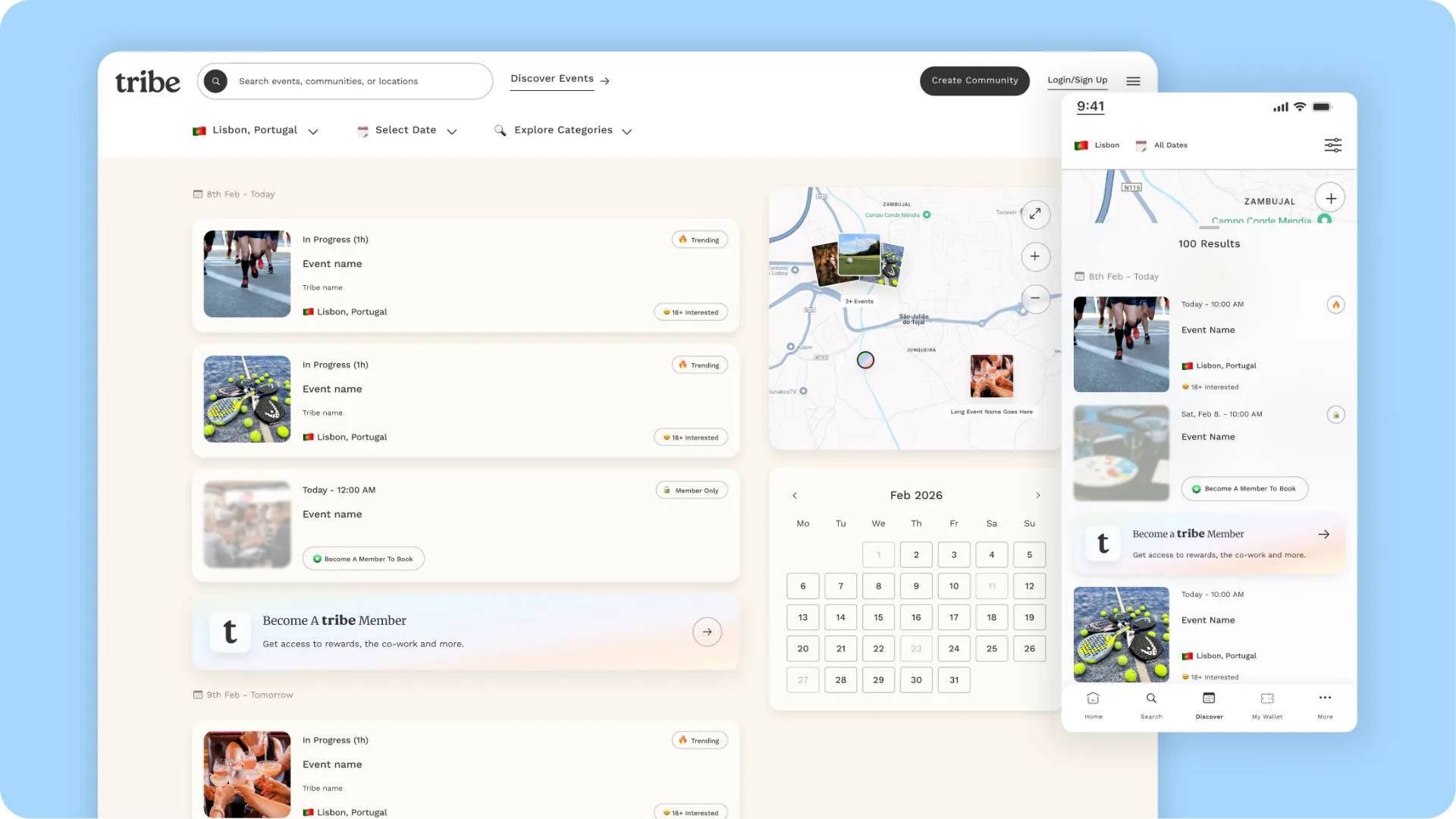Viewport: 1456px width, 819px height.
Task: Click the '100 Results' label in mobile
Action: click(x=1209, y=244)
